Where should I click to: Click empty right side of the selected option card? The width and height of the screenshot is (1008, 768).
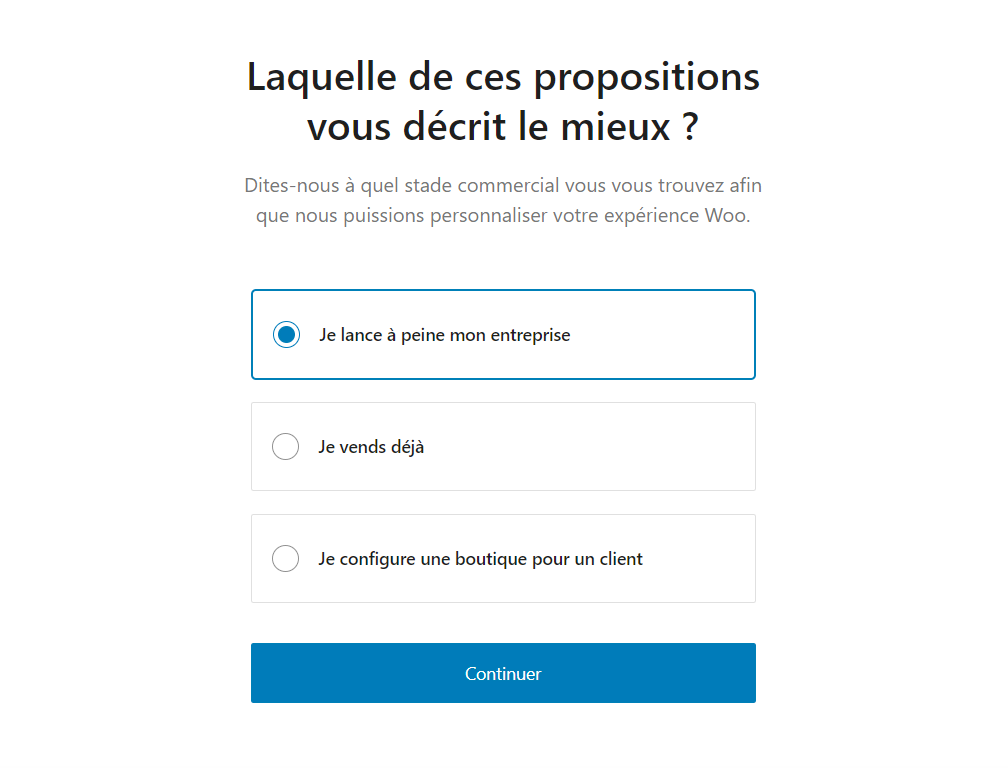pyautogui.click(x=680, y=335)
